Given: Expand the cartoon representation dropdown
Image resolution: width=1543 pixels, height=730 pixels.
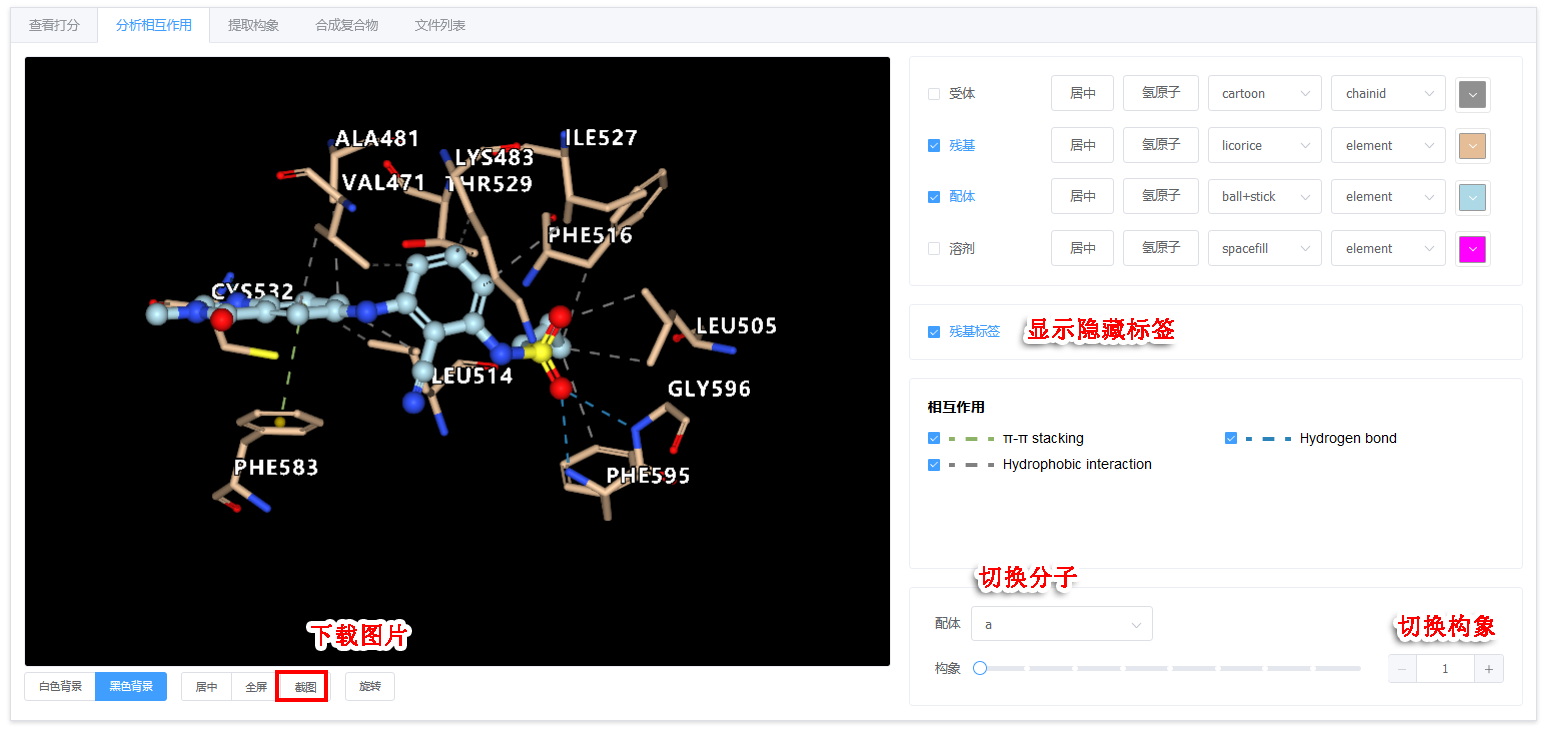Looking at the screenshot, I should coord(1264,94).
